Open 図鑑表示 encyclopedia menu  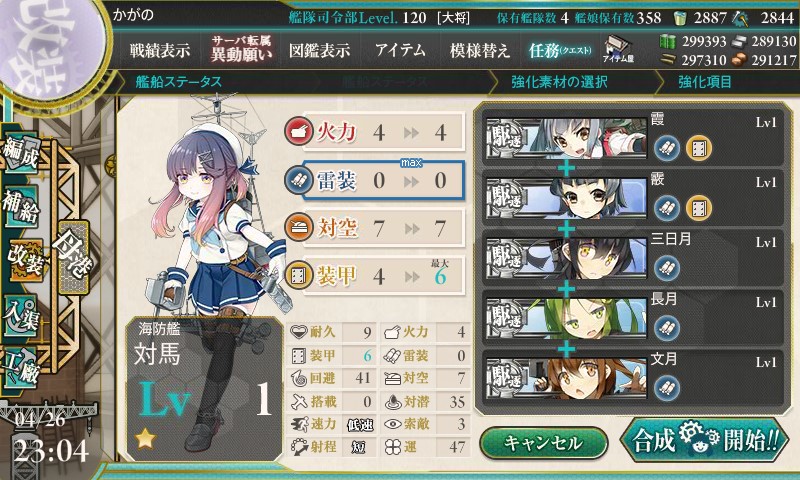point(319,50)
